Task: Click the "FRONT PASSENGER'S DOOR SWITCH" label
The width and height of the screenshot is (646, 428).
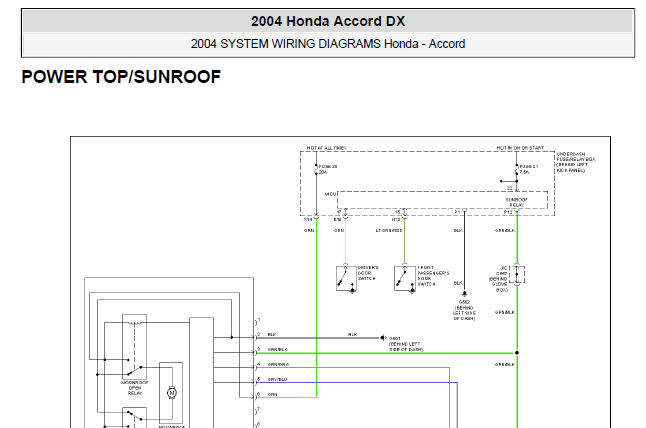Action: (433, 276)
